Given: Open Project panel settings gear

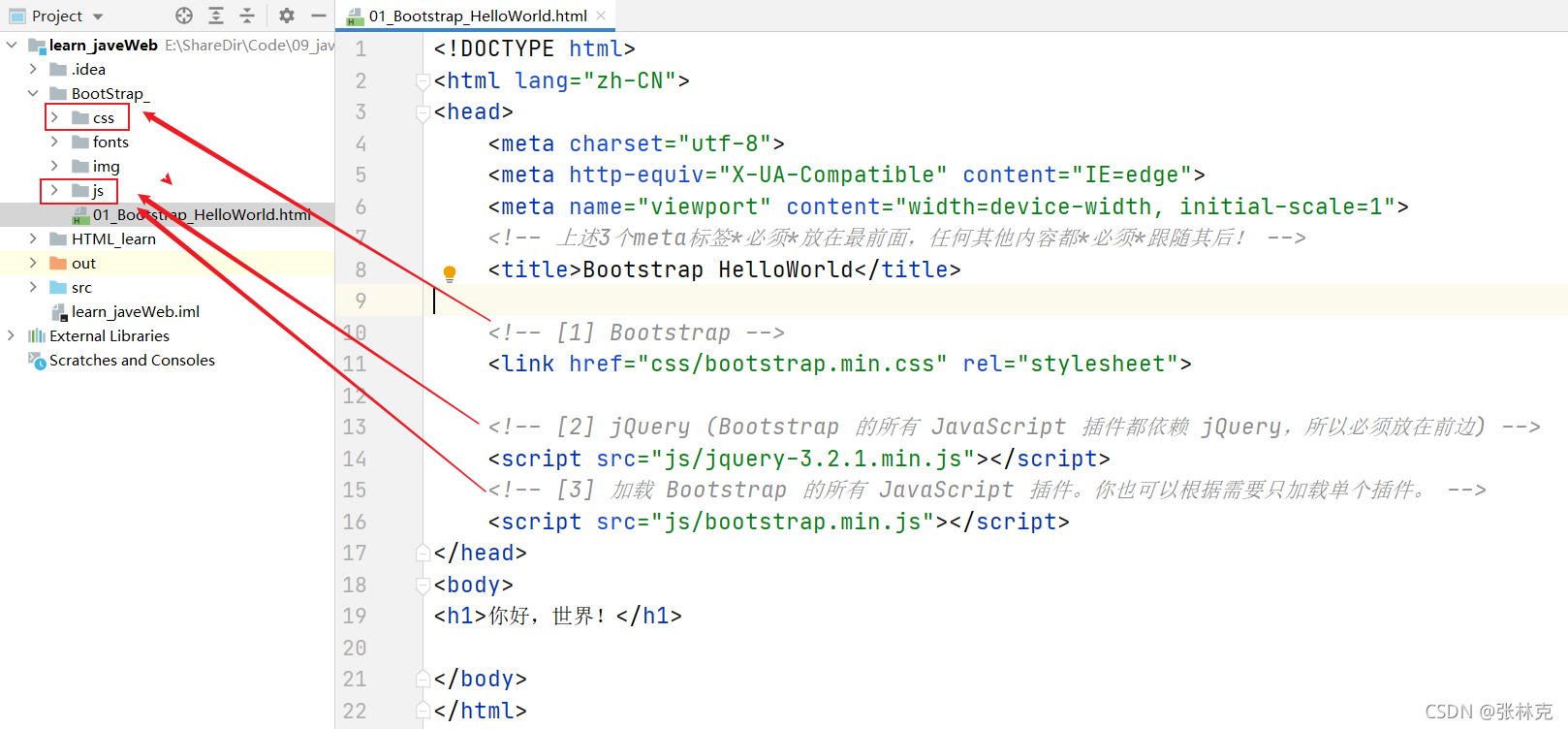Looking at the screenshot, I should [287, 16].
